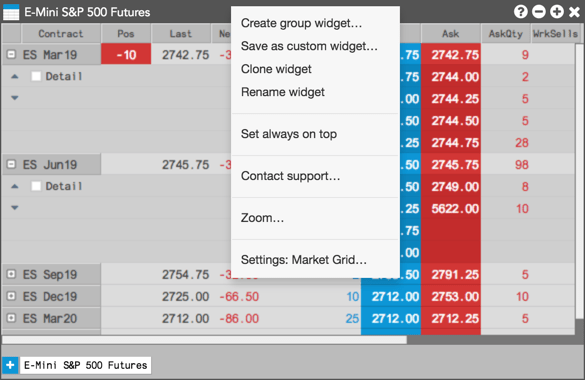
Task: Expand the ES Dec19 contract row
Action: (x=11, y=296)
